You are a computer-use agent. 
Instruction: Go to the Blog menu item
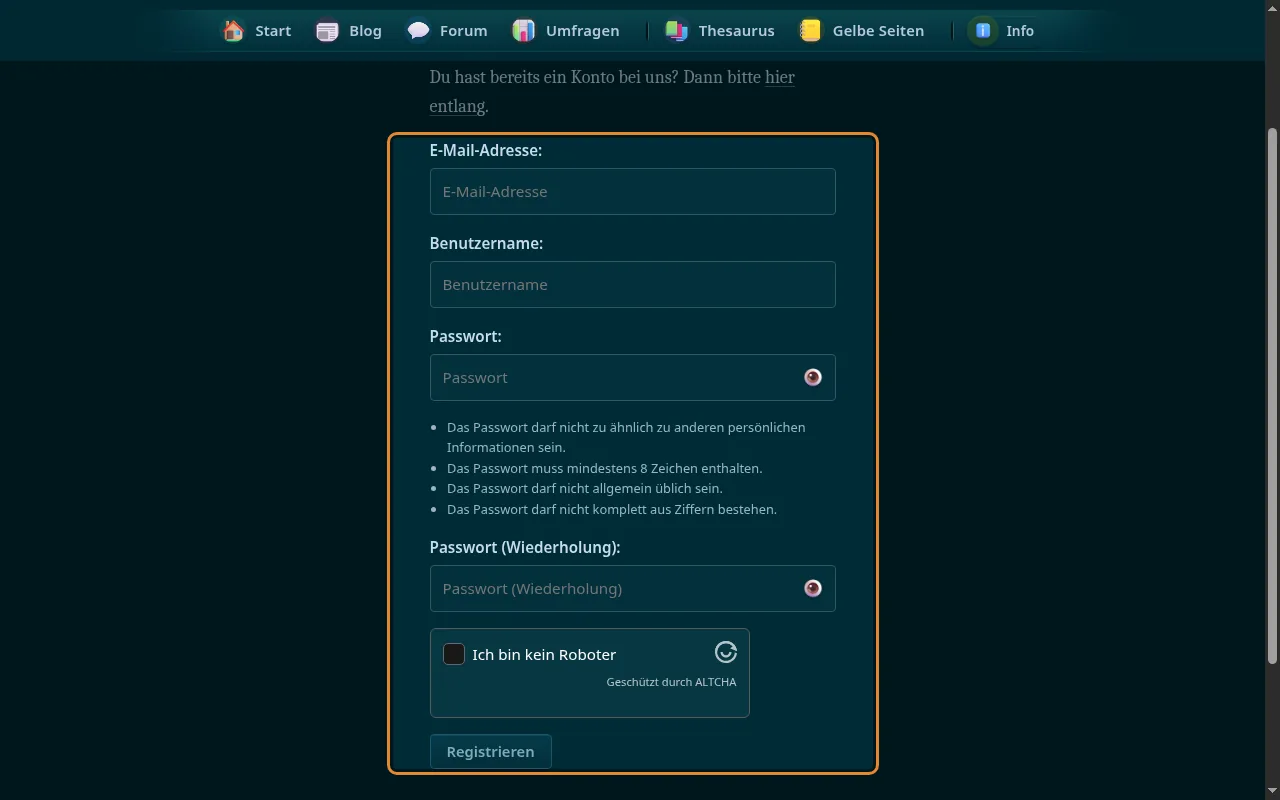point(349,31)
